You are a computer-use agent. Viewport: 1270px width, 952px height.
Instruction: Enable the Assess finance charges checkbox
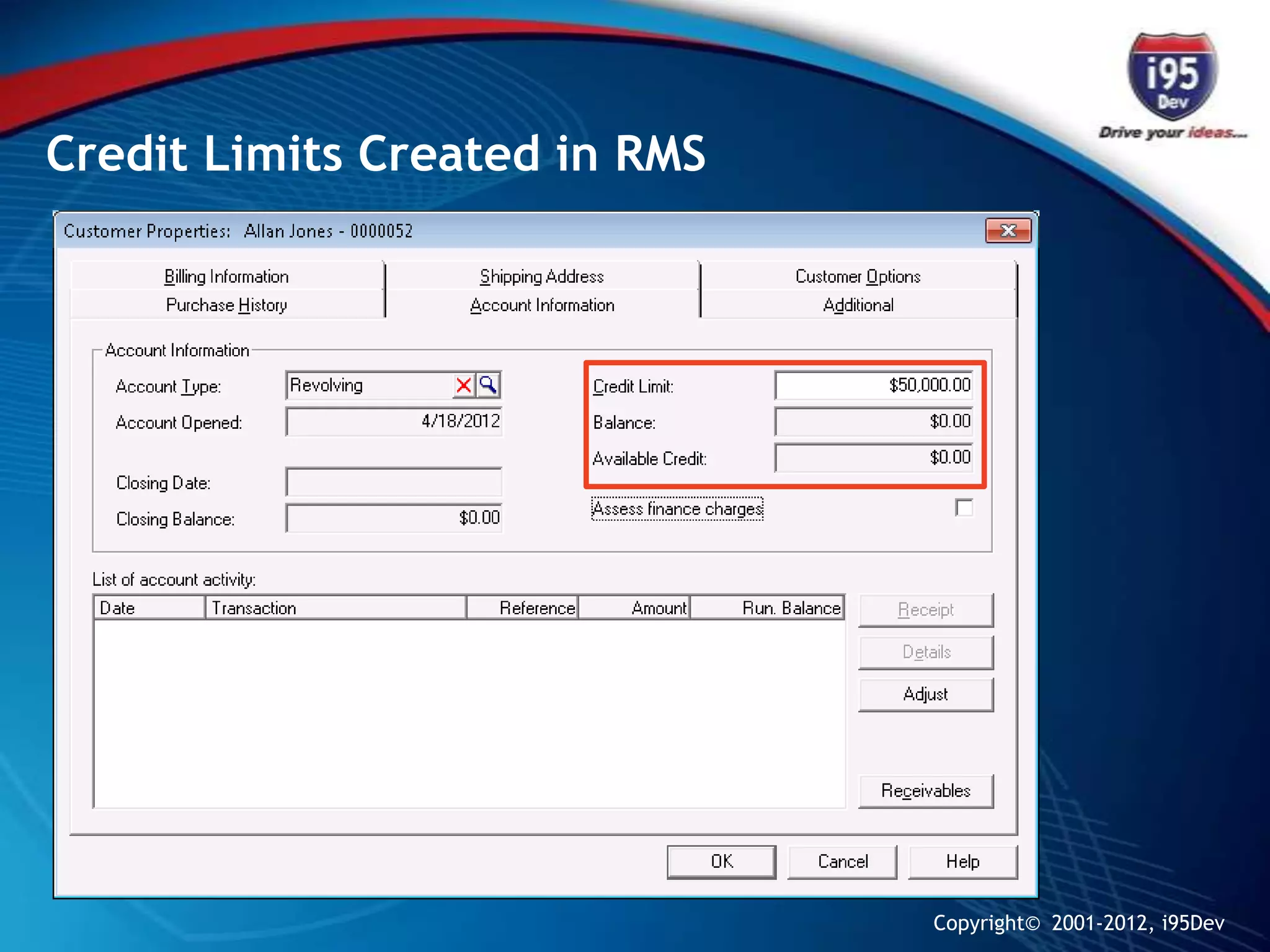tap(964, 508)
